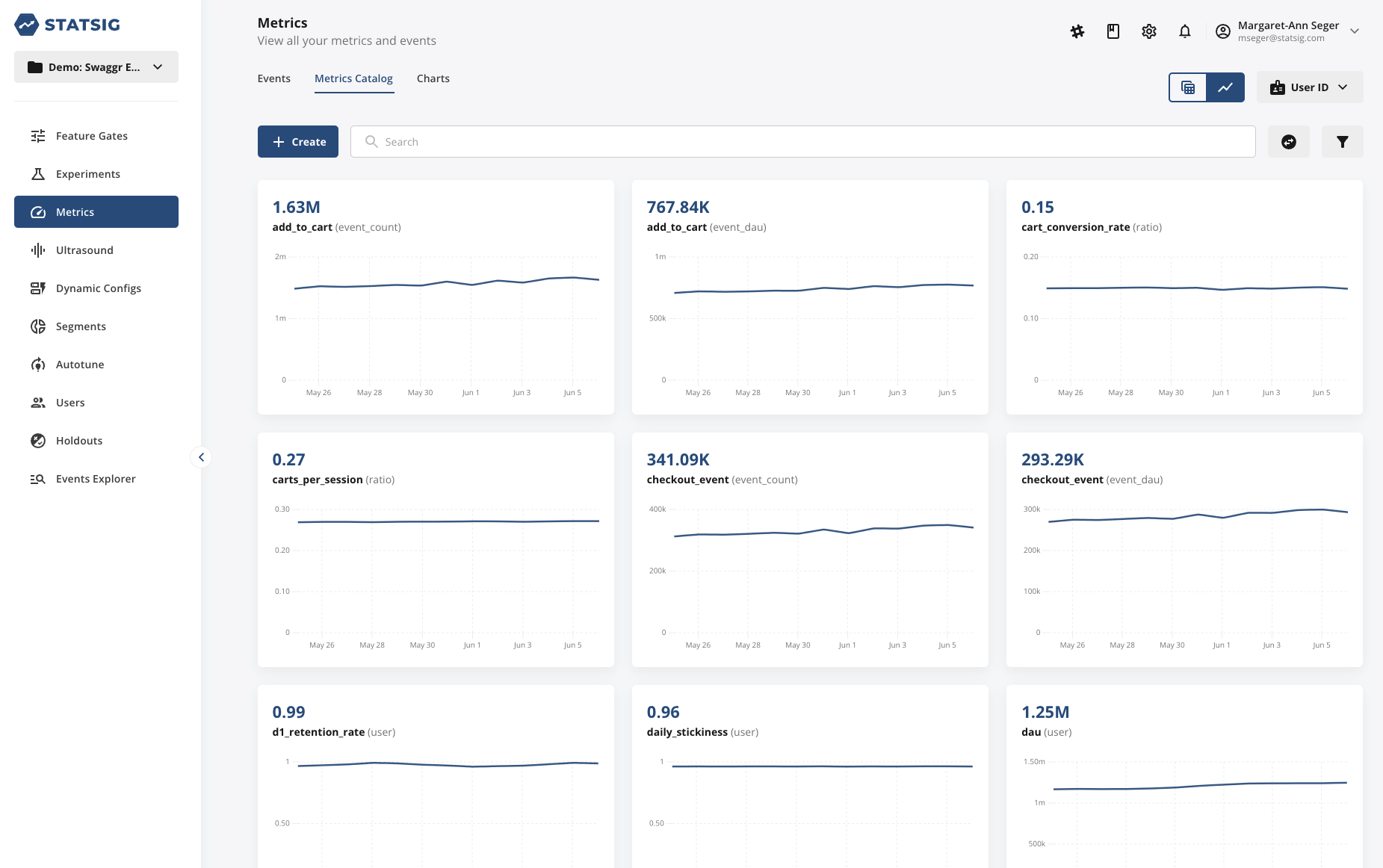Open the notifications bell
Screen dimensions: 1383x868
pos(1185,31)
